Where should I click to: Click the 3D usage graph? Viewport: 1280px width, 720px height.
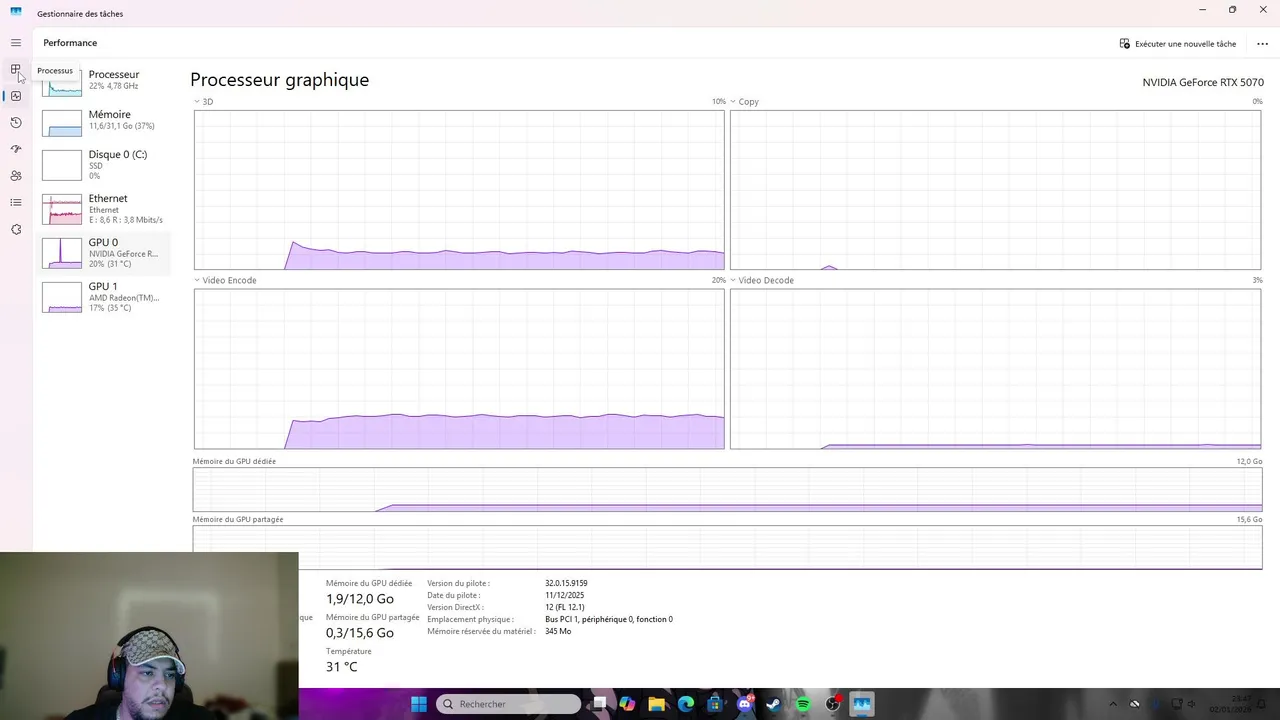click(x=459, y=190)
